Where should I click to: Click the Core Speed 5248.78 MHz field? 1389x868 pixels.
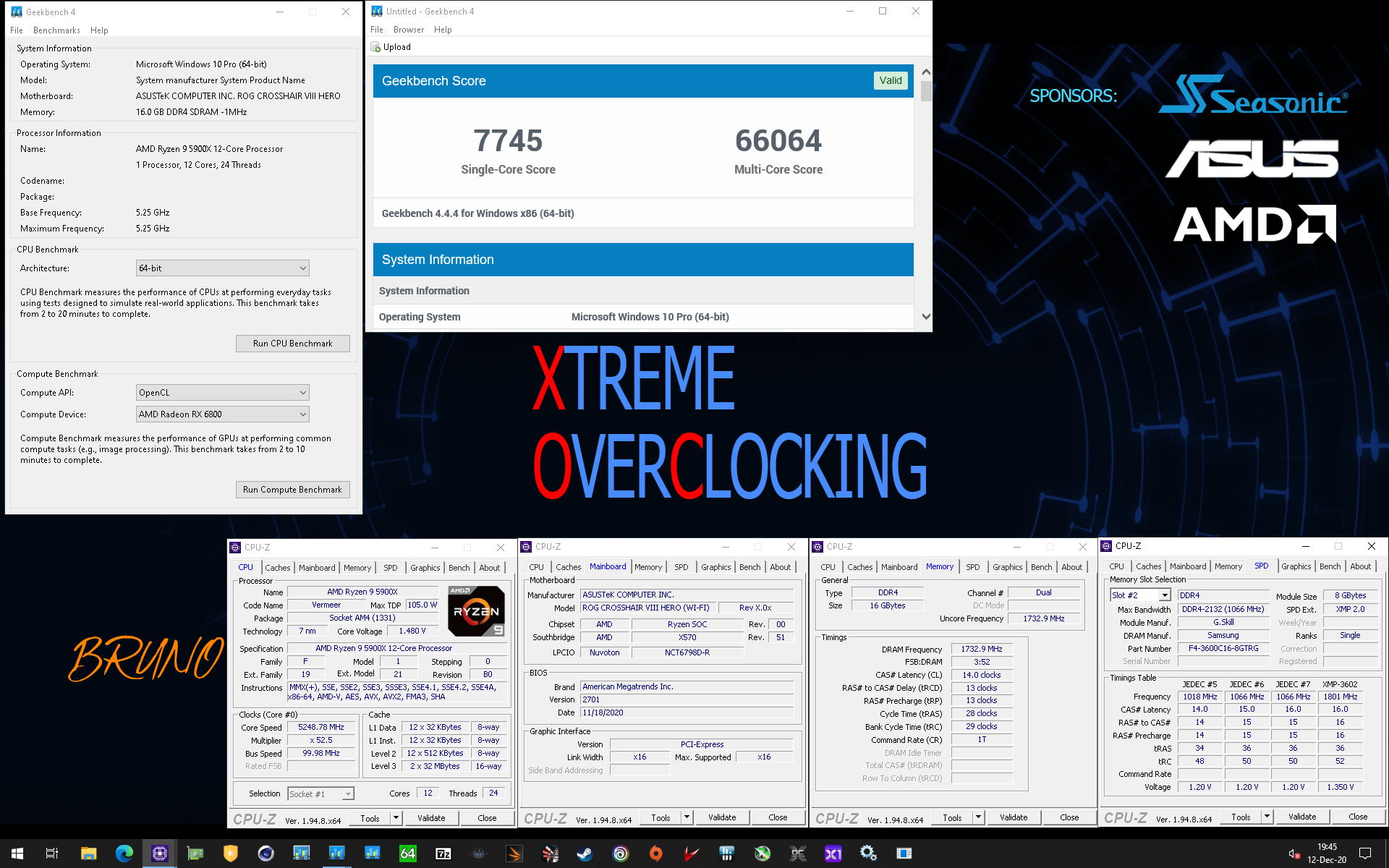(321, 728)
